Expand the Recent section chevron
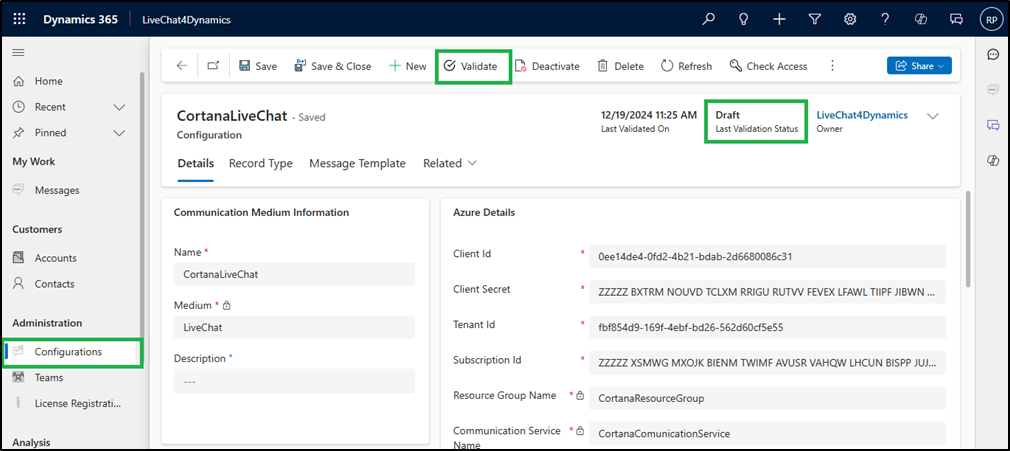 (120, 107)
